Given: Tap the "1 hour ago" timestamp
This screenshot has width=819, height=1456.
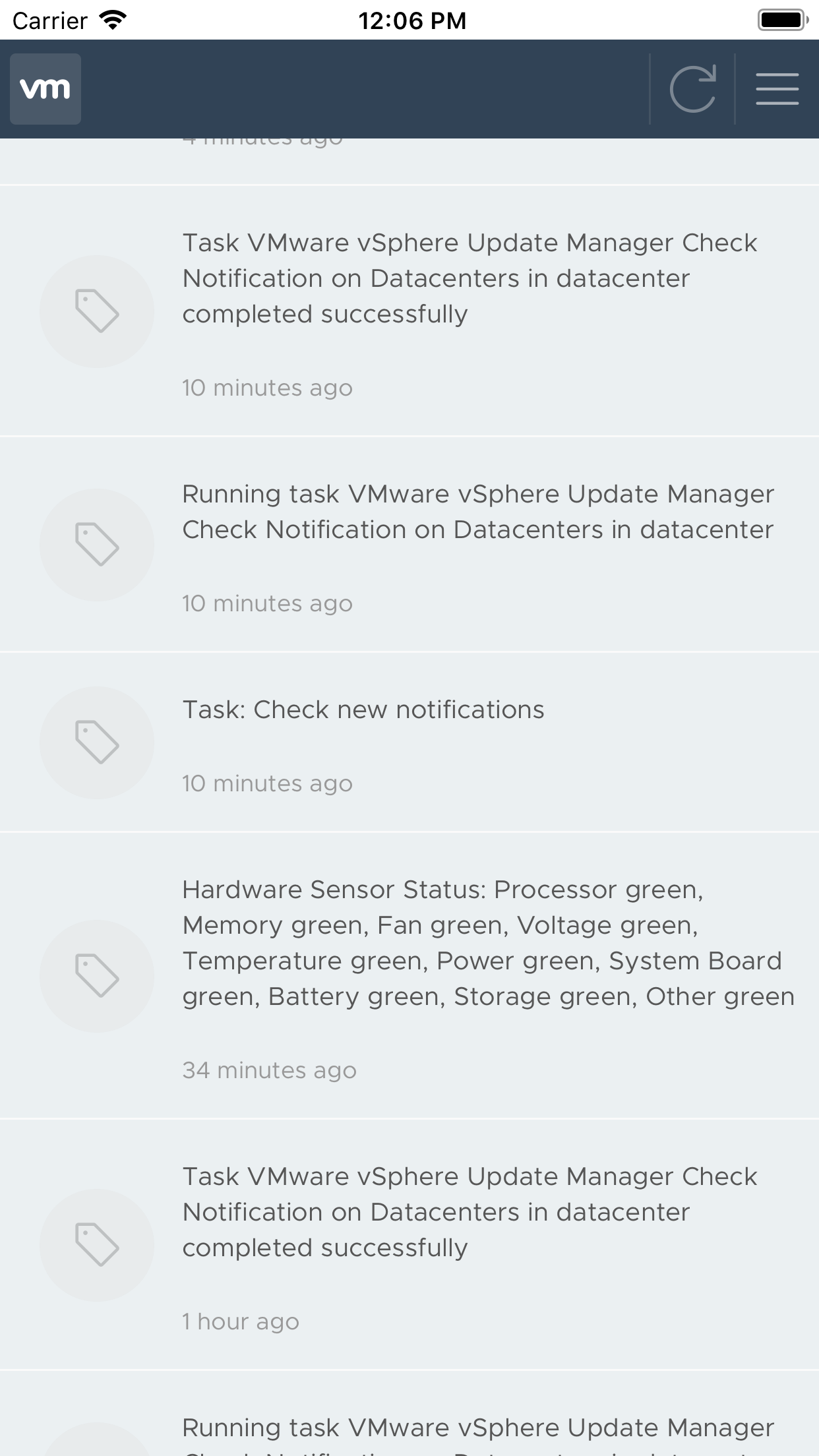Looking at the screenshot, I should (x=241, y=1321).
